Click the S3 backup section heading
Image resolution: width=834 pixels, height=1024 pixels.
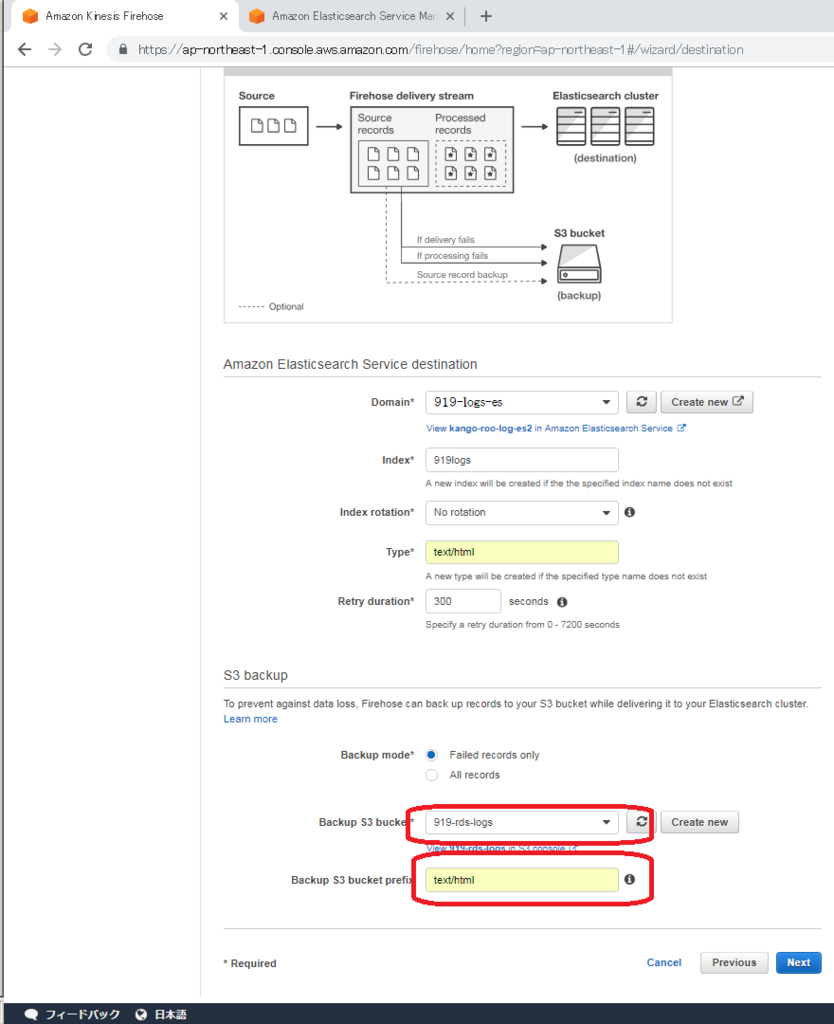[255, 675]
